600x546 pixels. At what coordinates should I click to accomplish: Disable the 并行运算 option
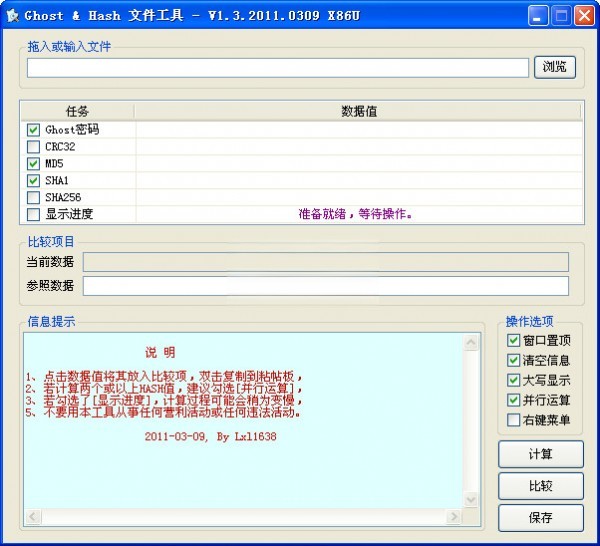pos(514,400)
